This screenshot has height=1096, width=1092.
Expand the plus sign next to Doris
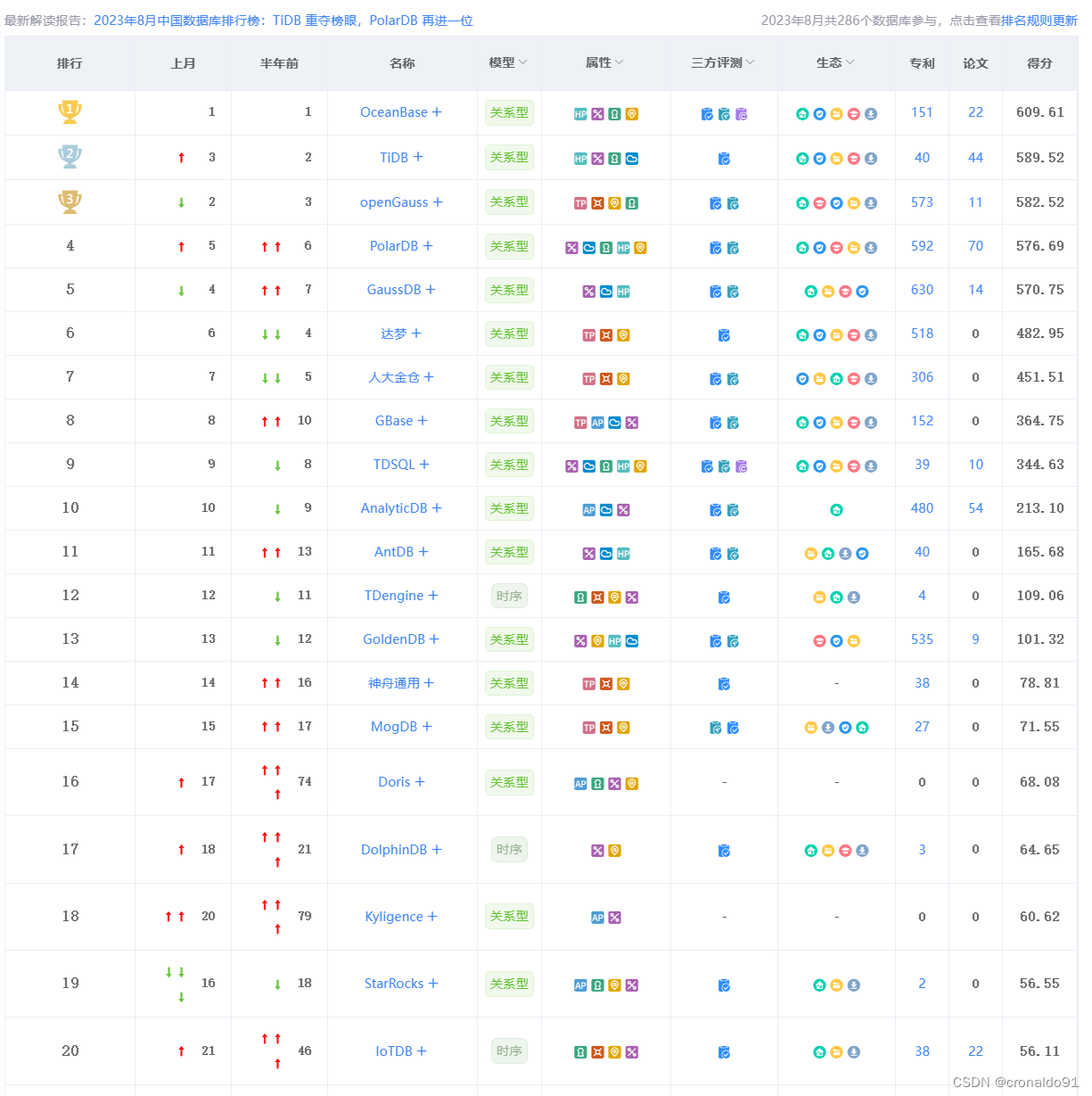click(x=420, y=782)
